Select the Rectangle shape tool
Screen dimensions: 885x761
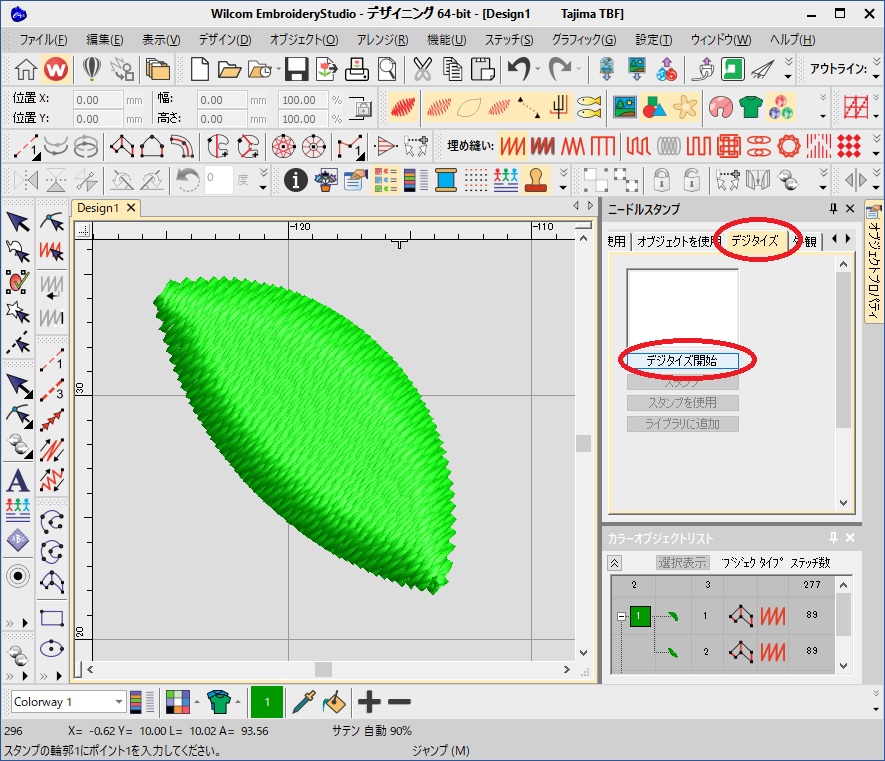point(52,619)
